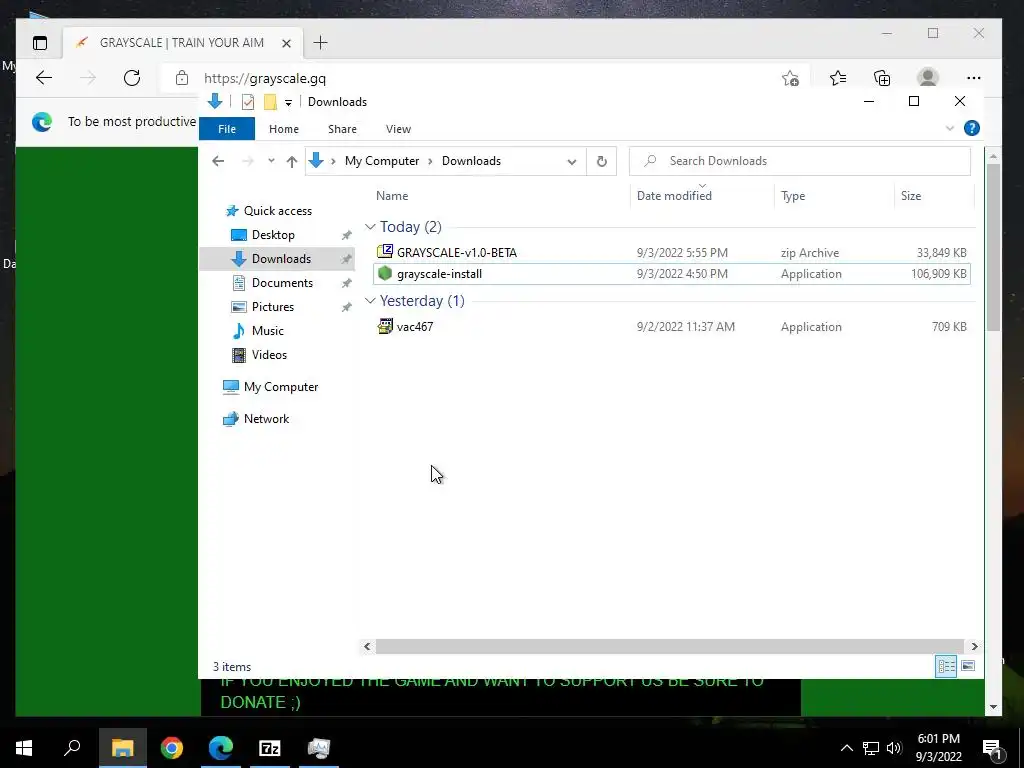This screenshot has width=1024, height=768.
Task: Open Edge tab actions menu icon
Action: pos(40,43)
